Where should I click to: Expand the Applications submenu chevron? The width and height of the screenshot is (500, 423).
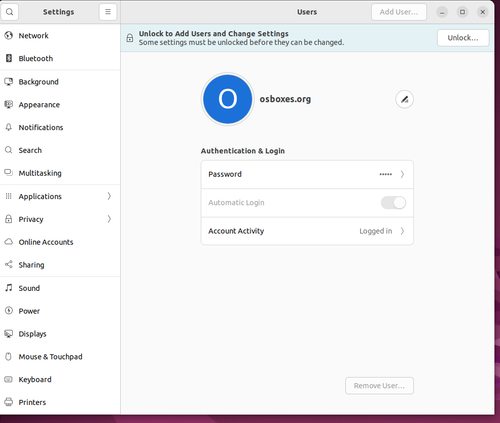click(109, 196)
